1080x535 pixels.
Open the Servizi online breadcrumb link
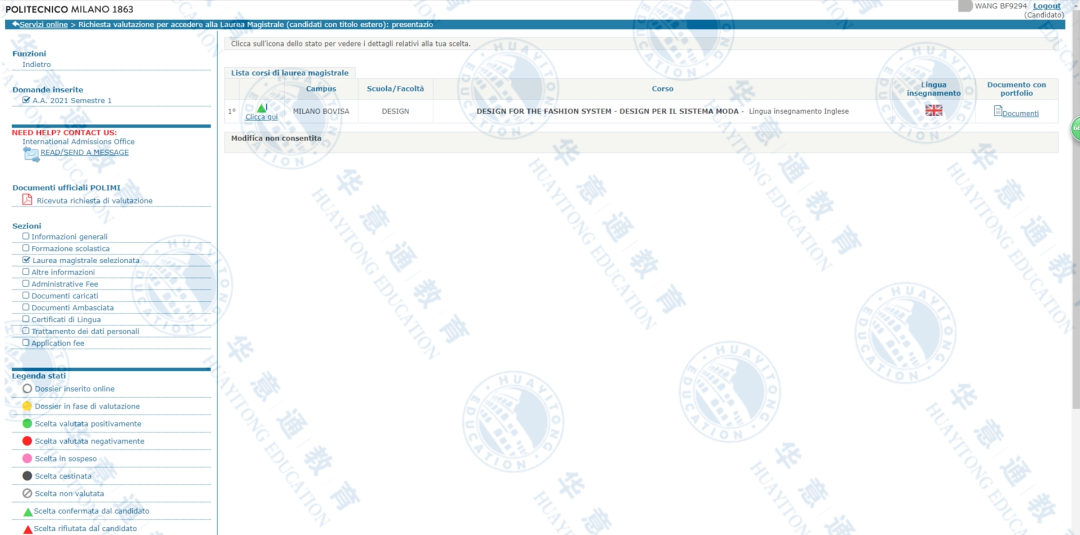click(x=44, y=24)
